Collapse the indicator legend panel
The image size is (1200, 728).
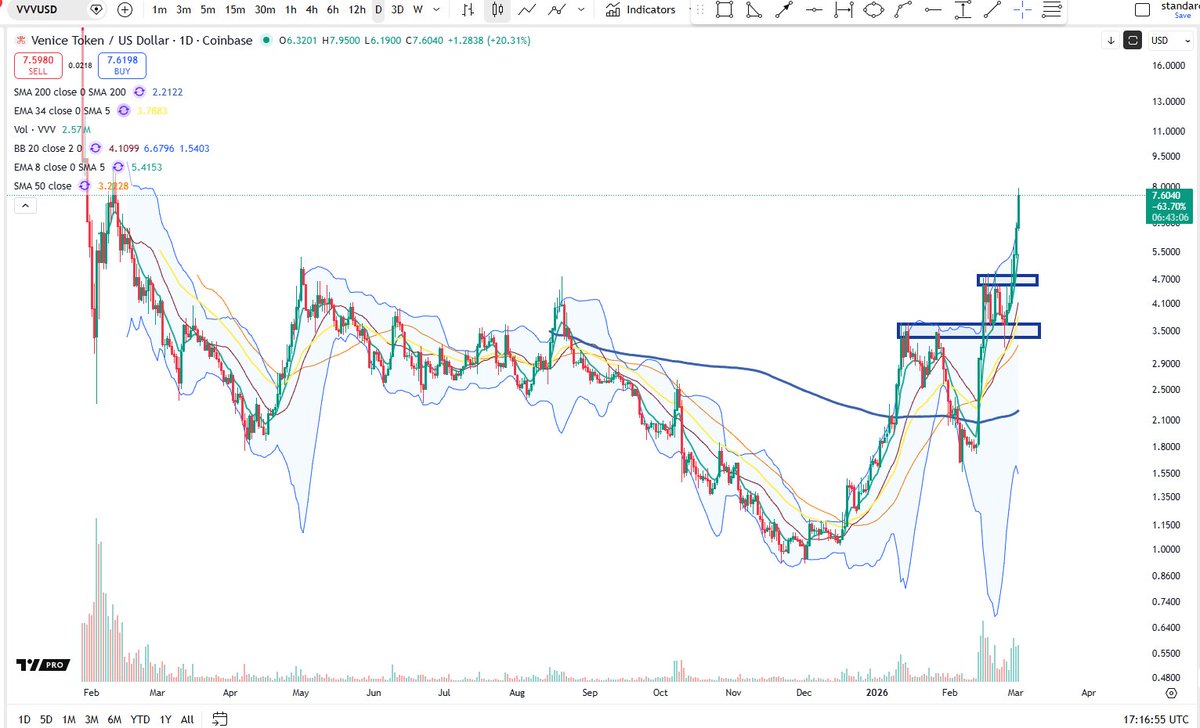click(24, 205)
